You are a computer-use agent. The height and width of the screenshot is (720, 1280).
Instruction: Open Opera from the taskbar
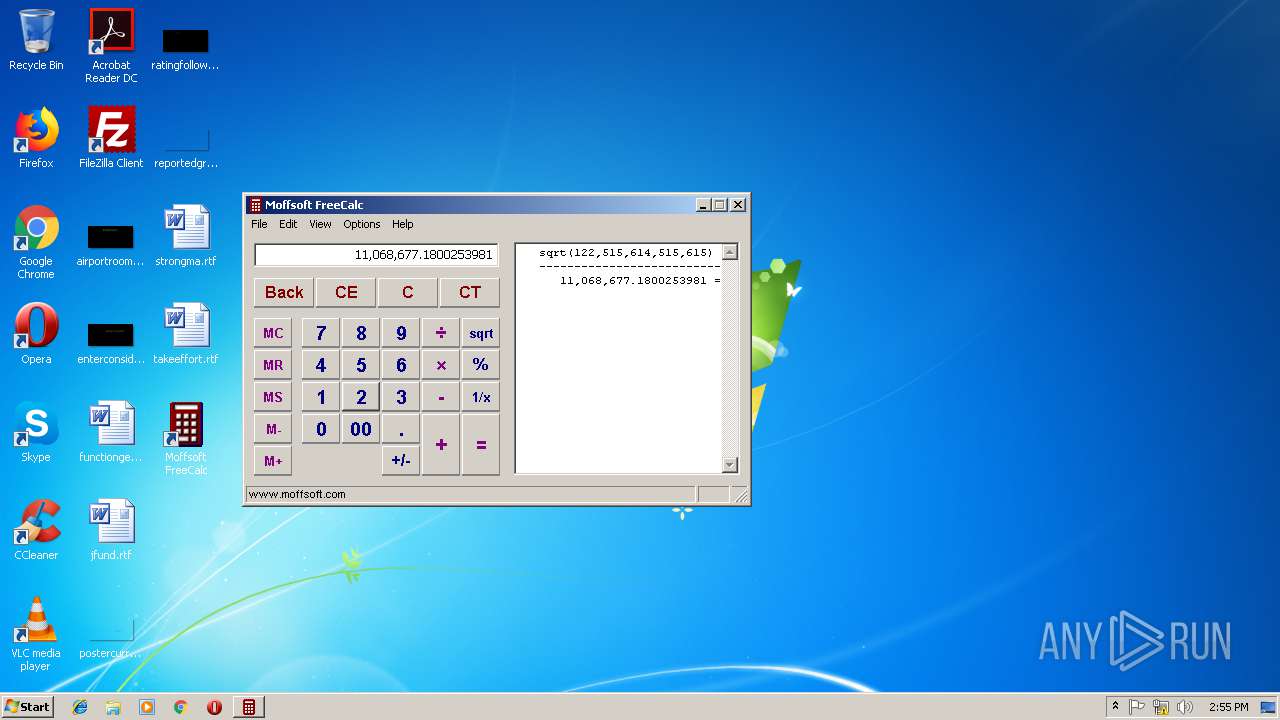pyautogui.click(x=214, y=707)
